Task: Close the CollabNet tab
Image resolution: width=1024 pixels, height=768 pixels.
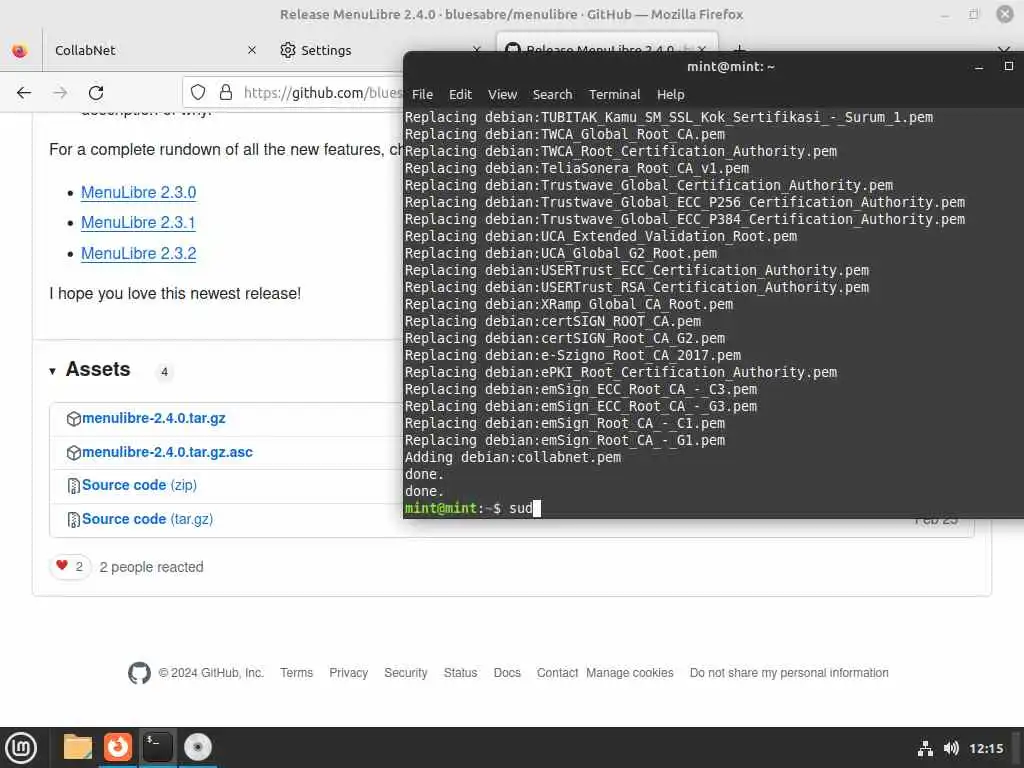Action: coord(252,50)
